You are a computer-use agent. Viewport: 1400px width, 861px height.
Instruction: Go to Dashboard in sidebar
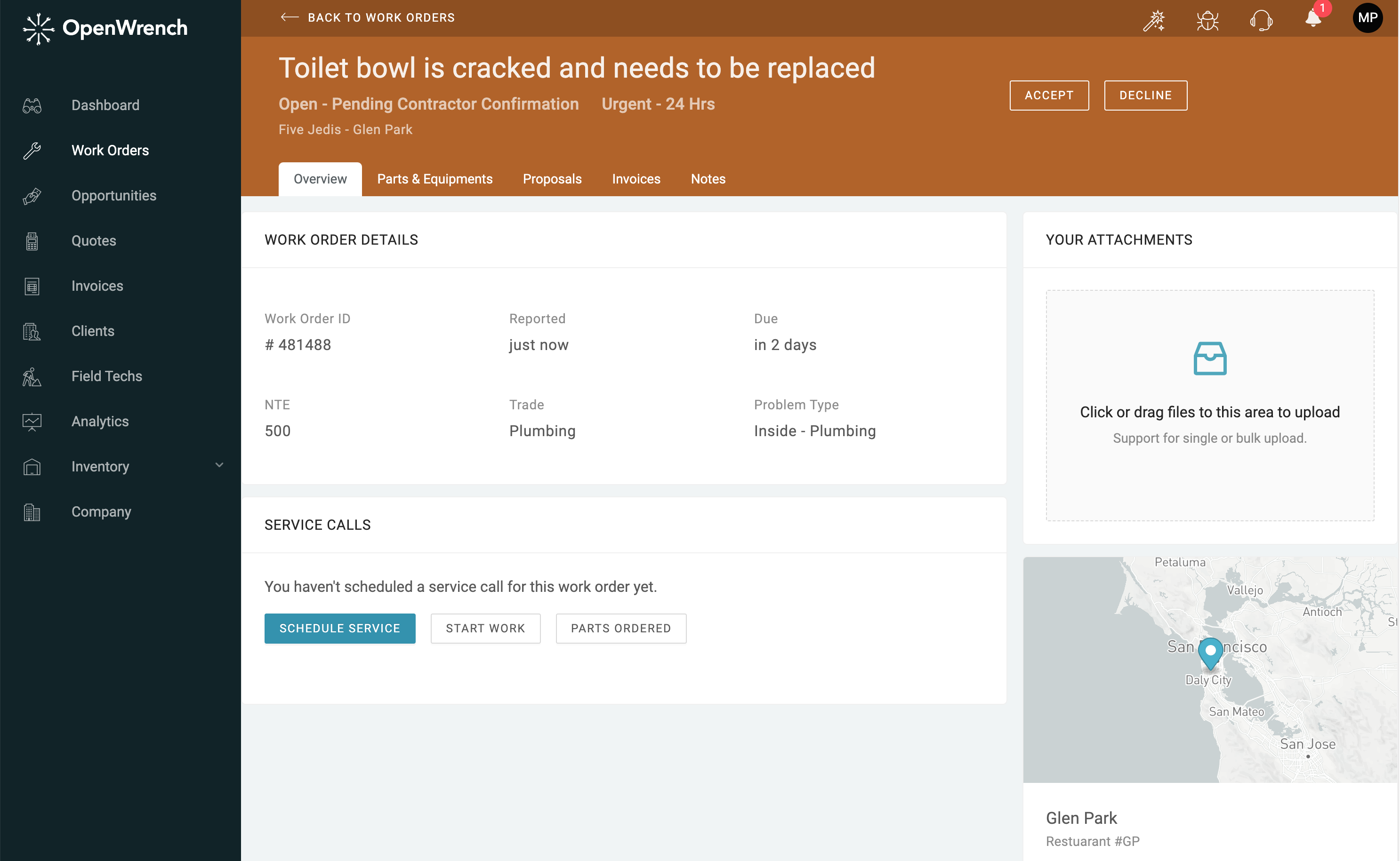[105, 105]
